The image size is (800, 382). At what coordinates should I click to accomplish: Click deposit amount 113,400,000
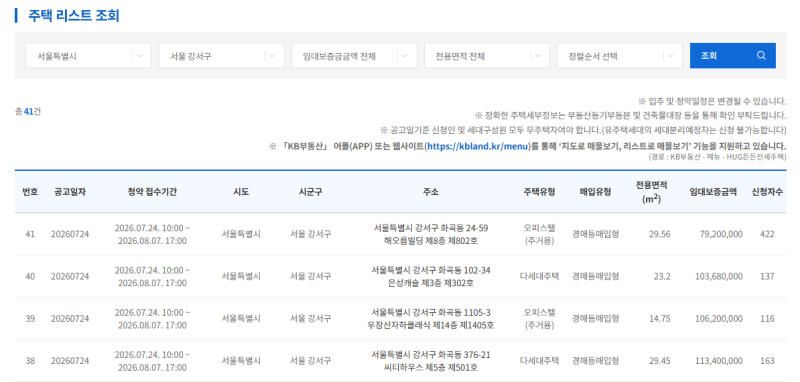coord(719,361)
